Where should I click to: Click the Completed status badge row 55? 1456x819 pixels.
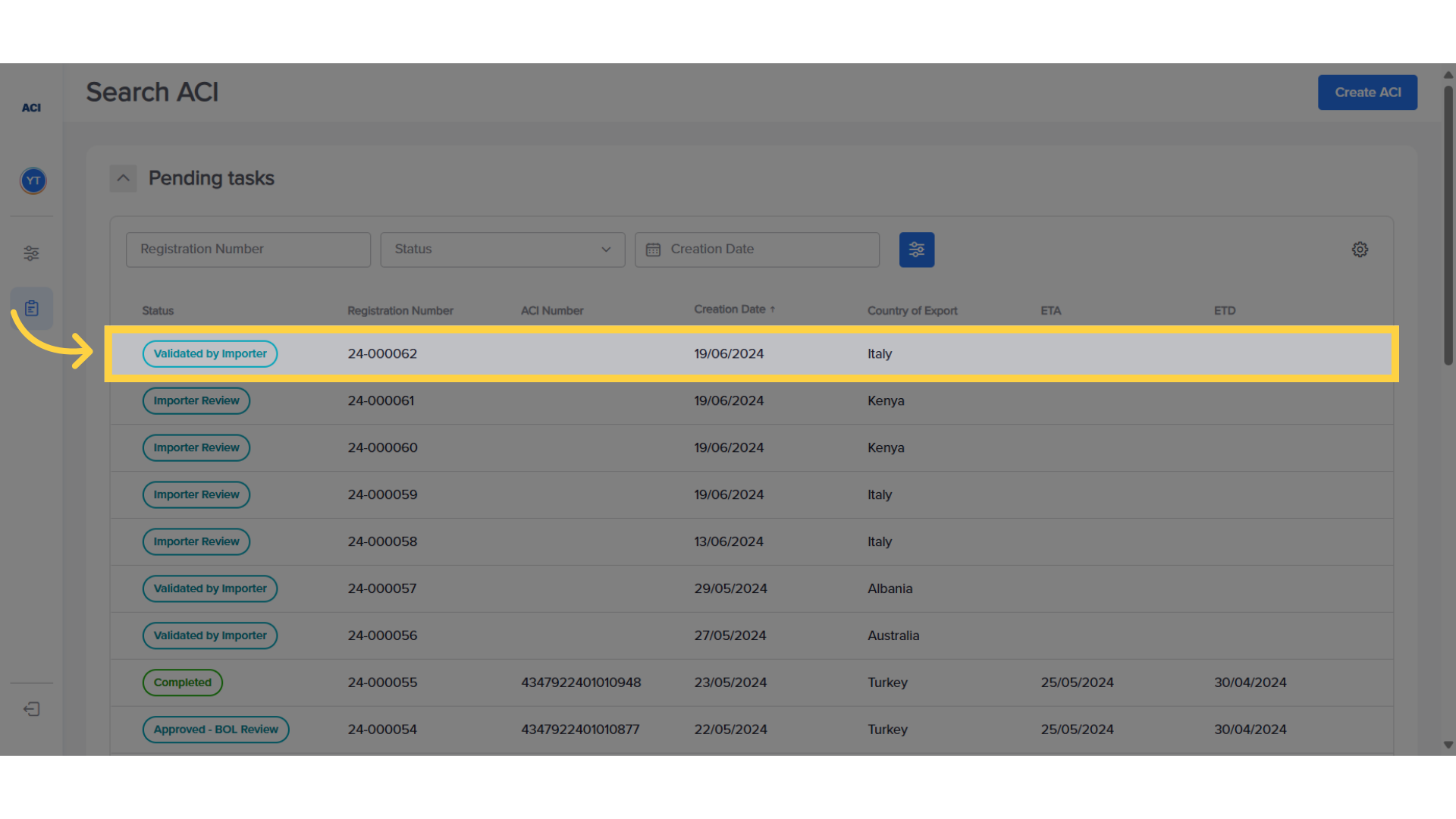(183, 682)
